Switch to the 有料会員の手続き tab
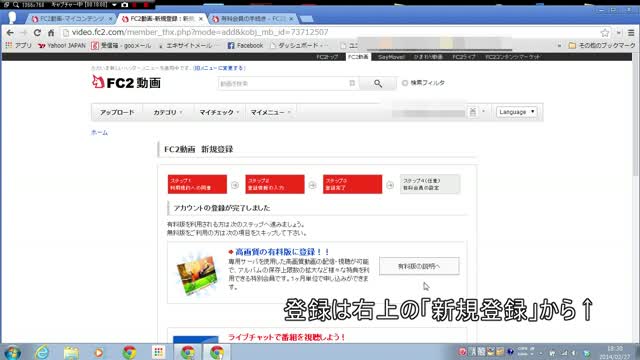Image resolution: width=640 pixels, height=360 pixels. tap(253, 19)
